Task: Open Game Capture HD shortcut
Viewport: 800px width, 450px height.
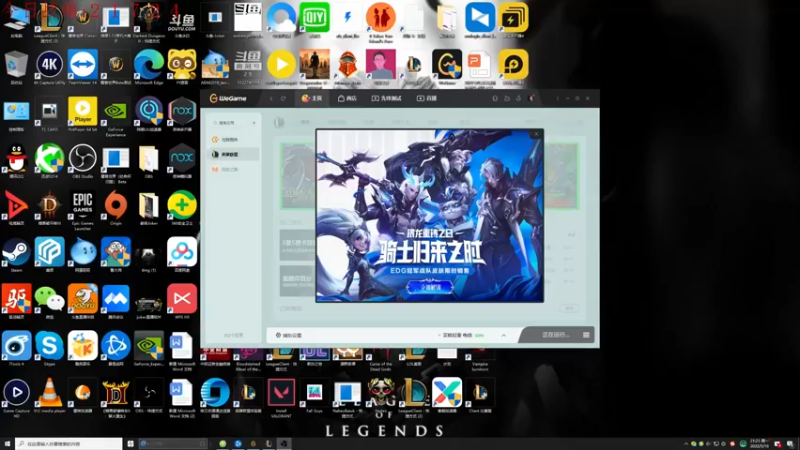Action: coord(16,398)
